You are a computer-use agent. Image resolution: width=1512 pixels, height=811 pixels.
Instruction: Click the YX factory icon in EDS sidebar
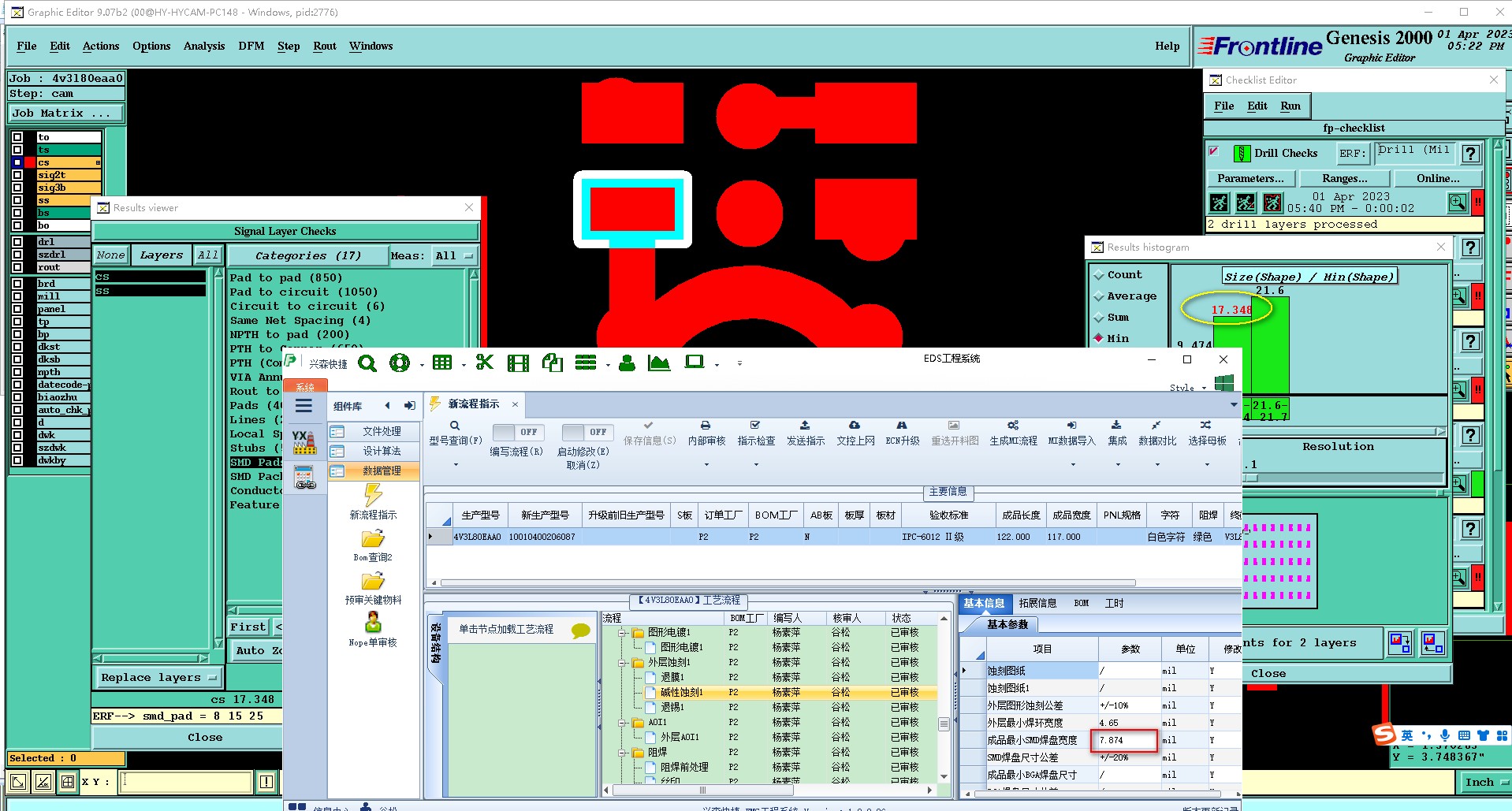tap(304, 442)
